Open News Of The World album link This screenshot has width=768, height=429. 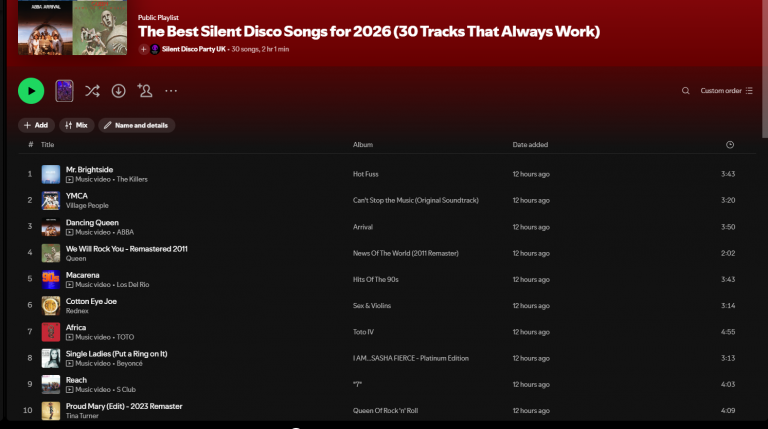(406, 253)
